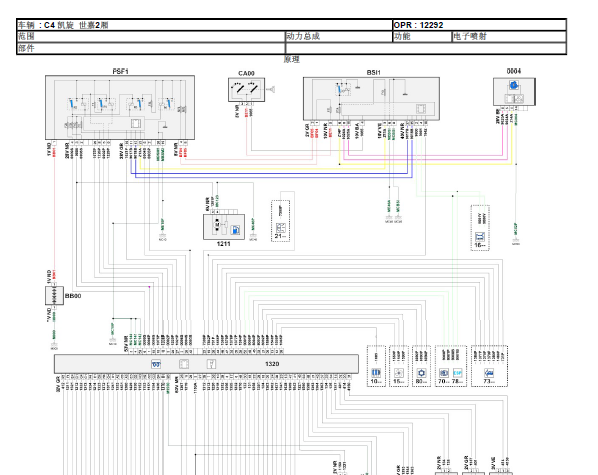Click the 部件 header cell
598x475 pixels.
pos(151,48)
